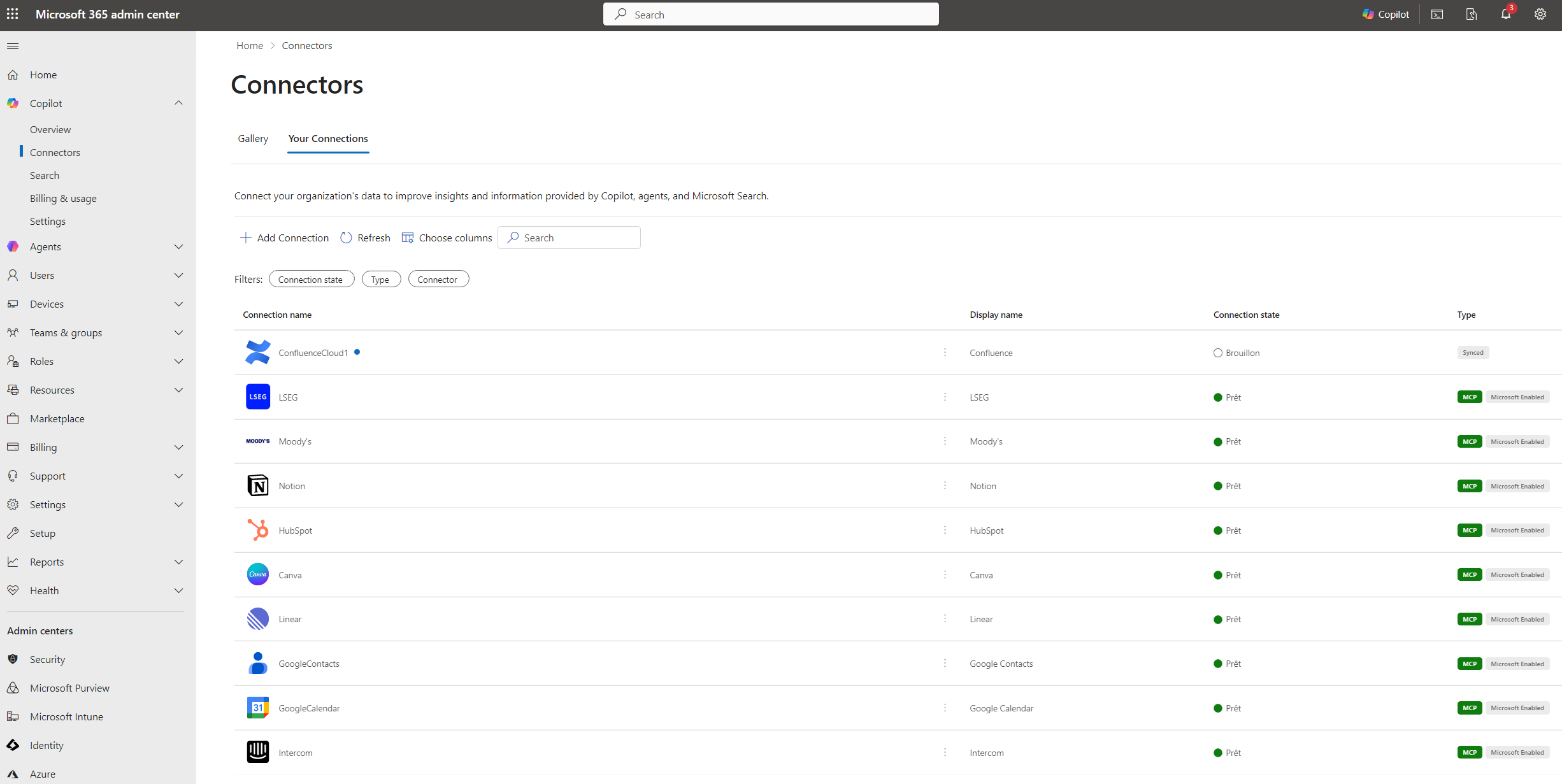Open more options for Notion row
Screen dimensions: 1562x784
[945, 486]
